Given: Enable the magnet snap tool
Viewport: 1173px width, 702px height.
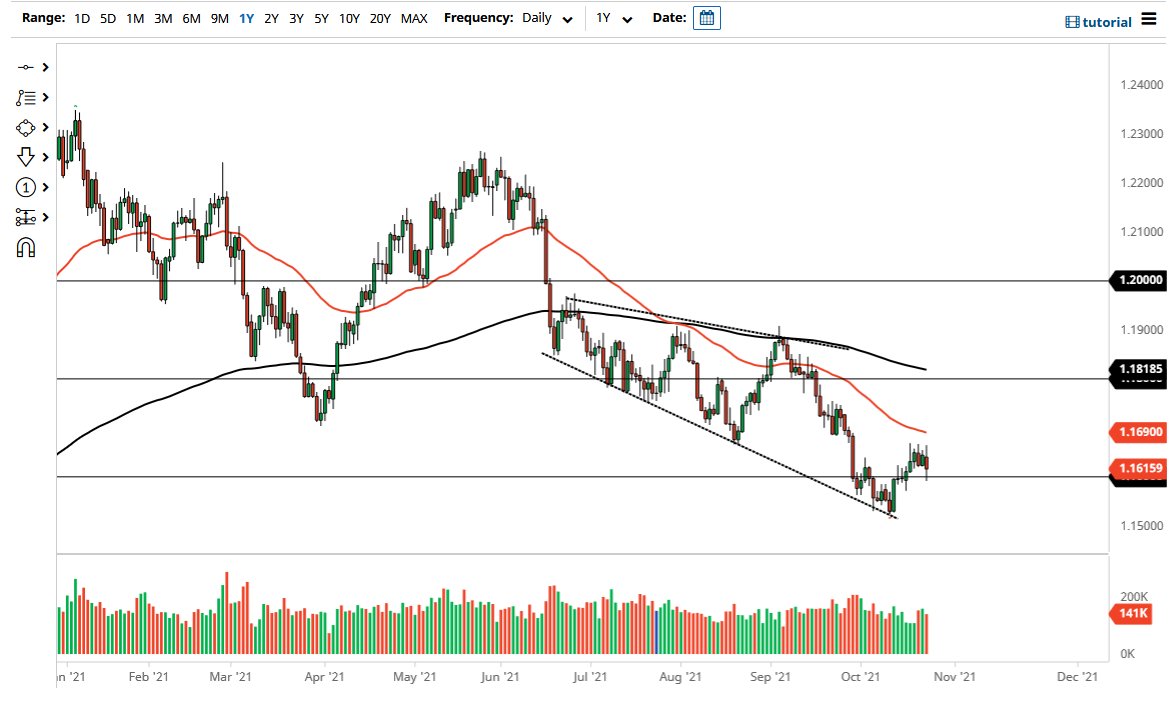Looking at the screenshot, I should pyautogui.click(x=27, y=247).
